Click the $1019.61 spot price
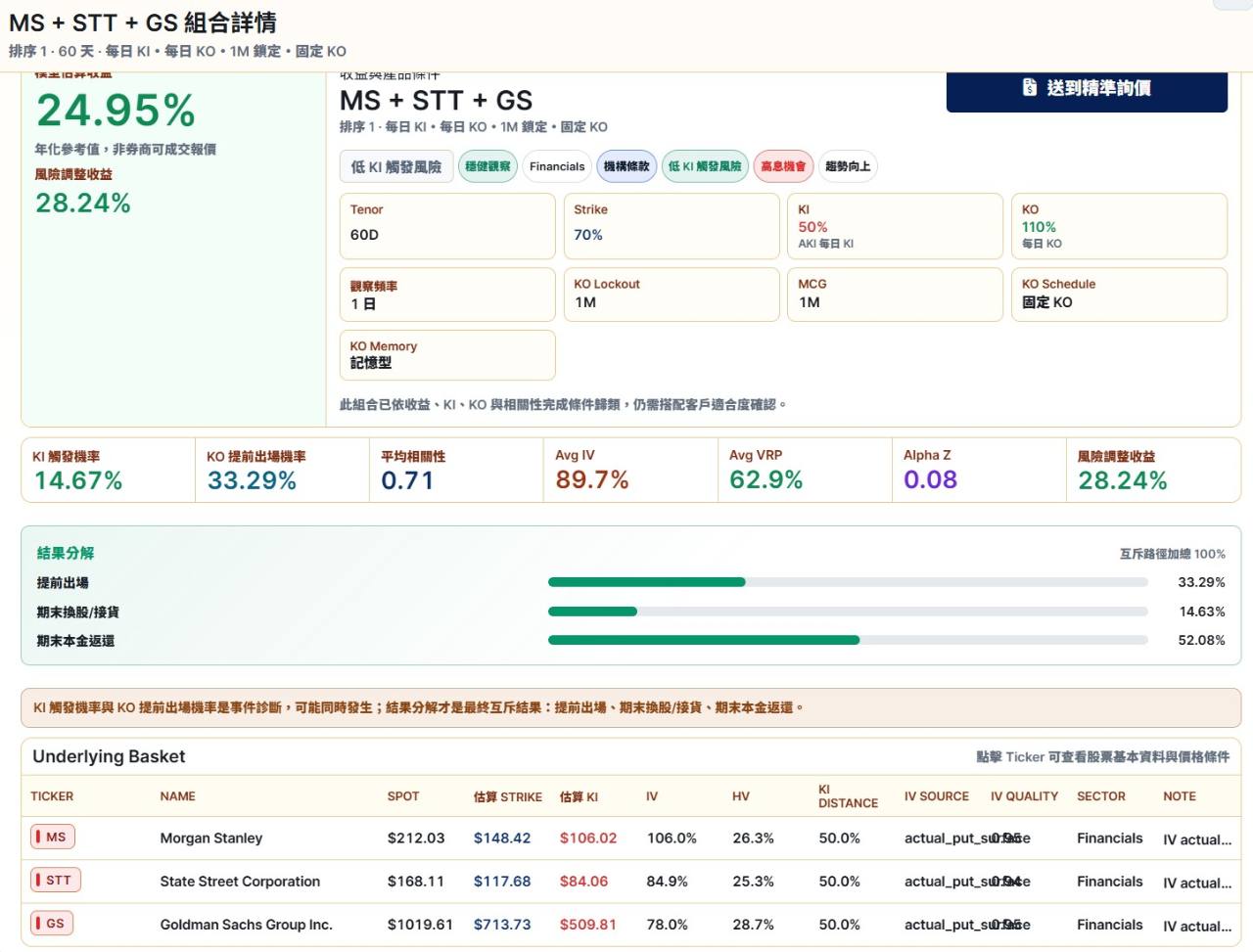1253x952 pixels. point(420,925)
